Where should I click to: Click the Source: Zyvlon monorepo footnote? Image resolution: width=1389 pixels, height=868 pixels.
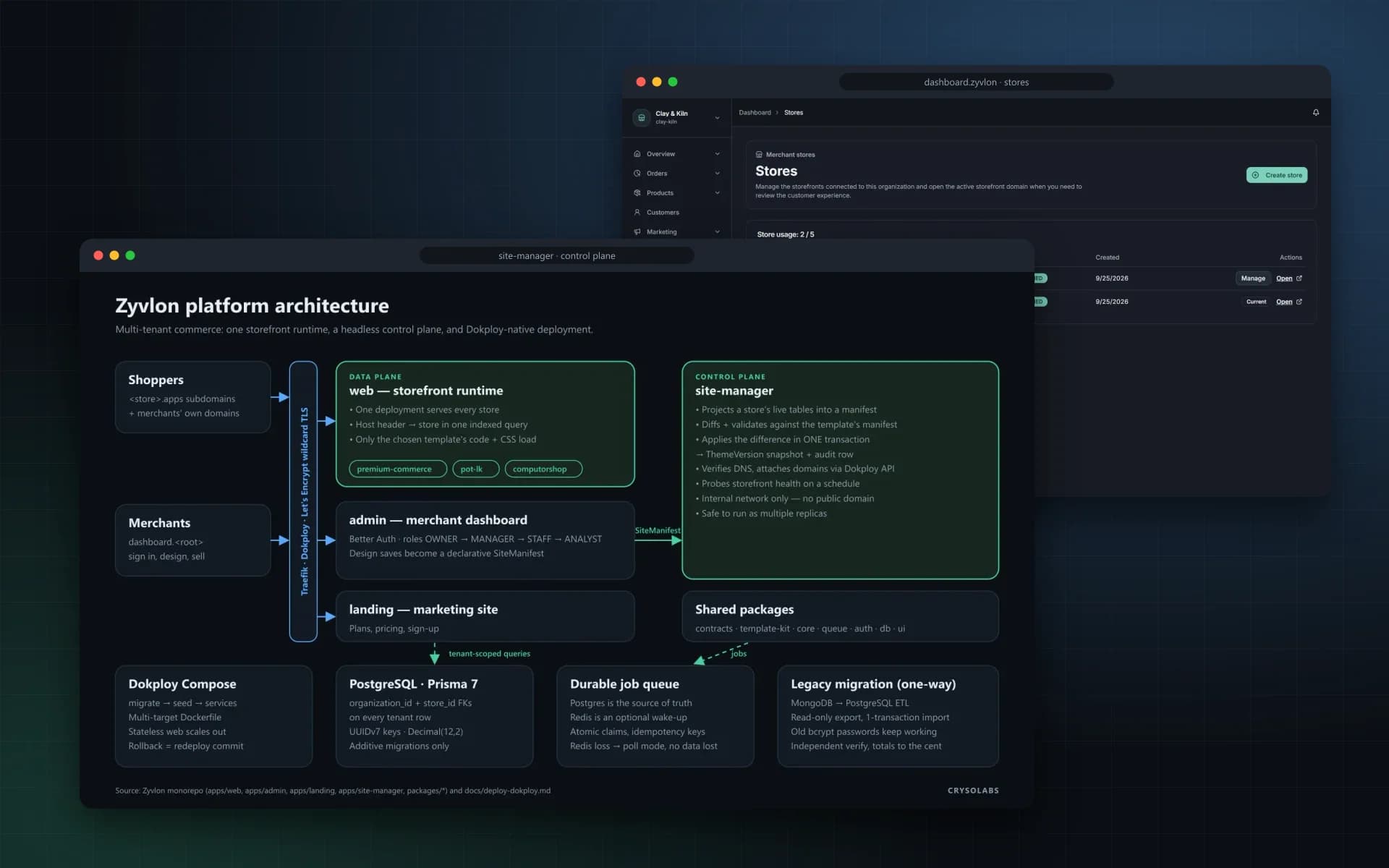[333, 791]
